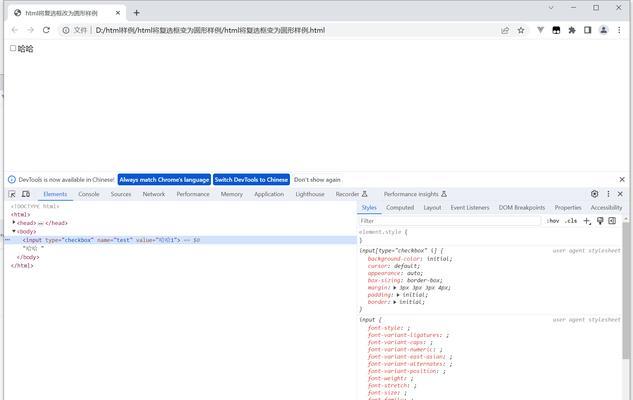Open the Performance tab
Screen dimensions: 633x400
click(193, 194)
